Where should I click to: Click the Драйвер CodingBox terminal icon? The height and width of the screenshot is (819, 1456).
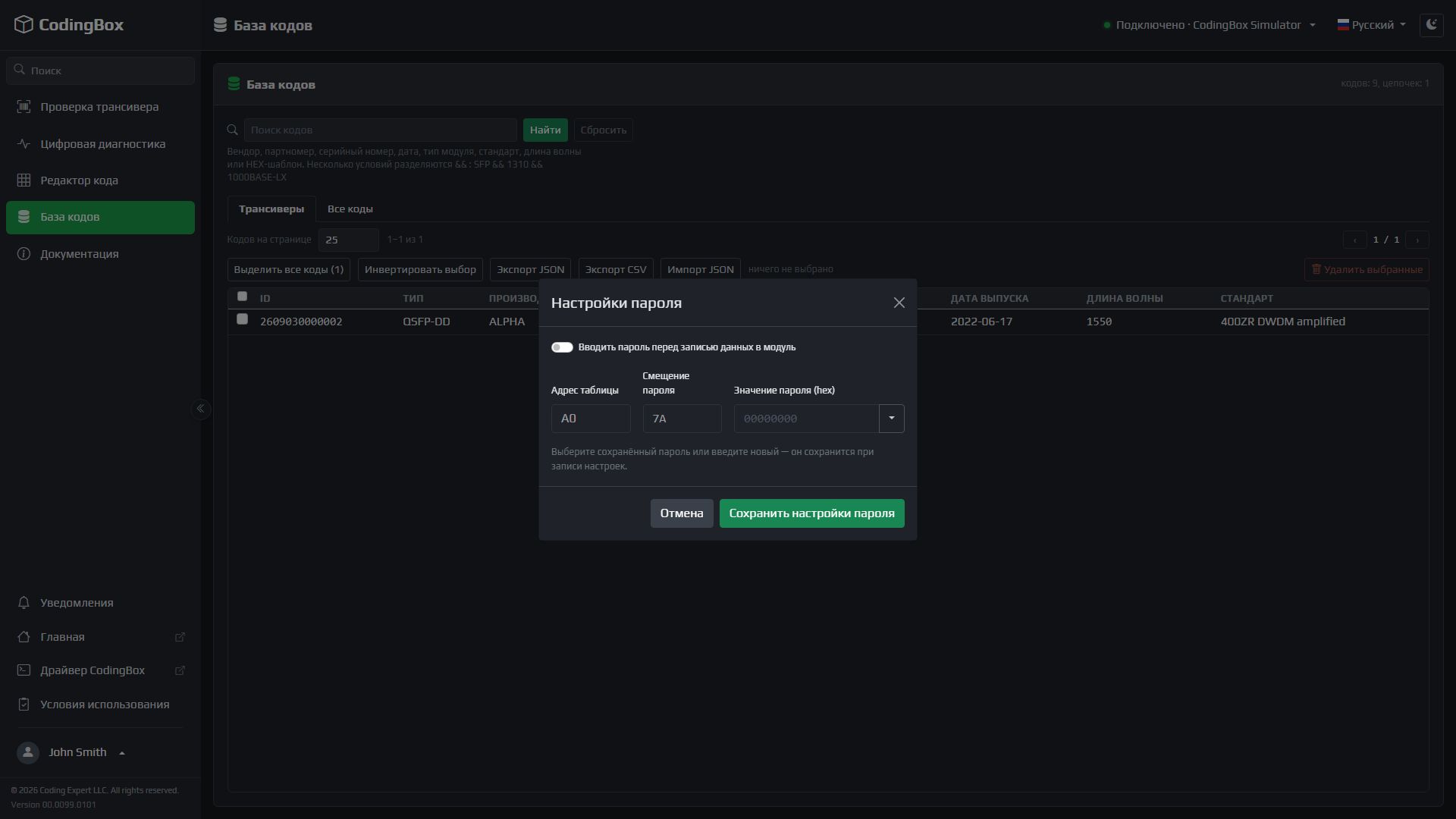[x=24, y=670]
